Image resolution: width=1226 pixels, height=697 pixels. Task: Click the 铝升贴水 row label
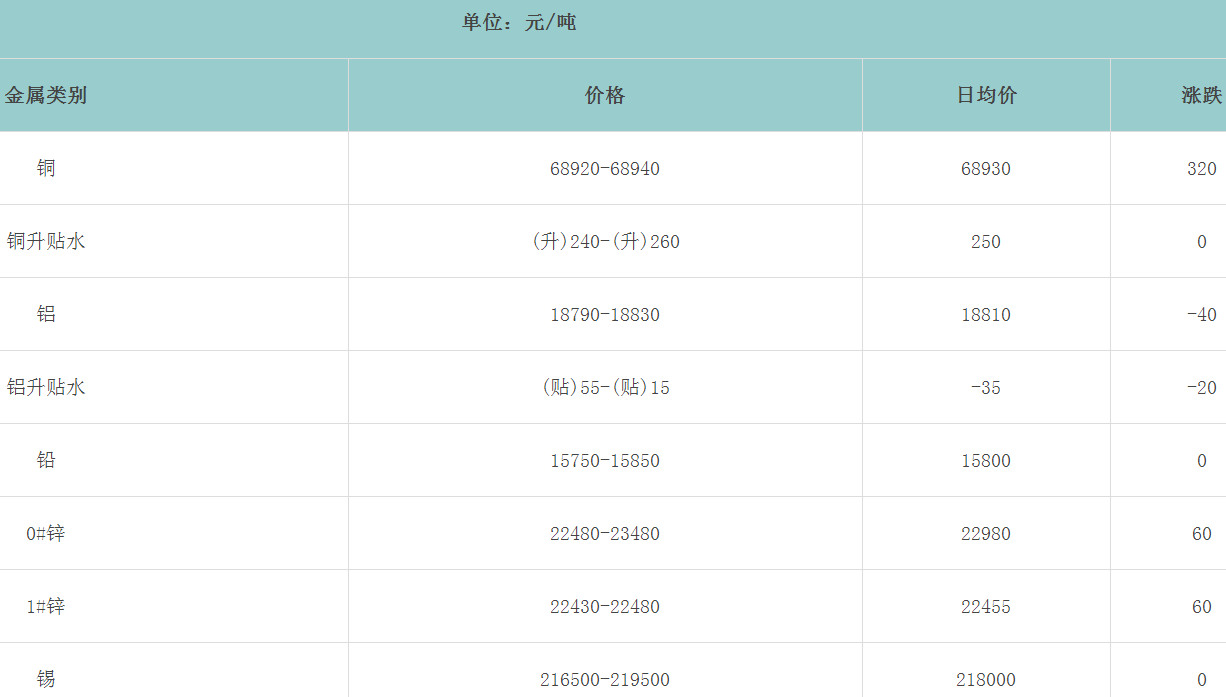pos(46,387)
